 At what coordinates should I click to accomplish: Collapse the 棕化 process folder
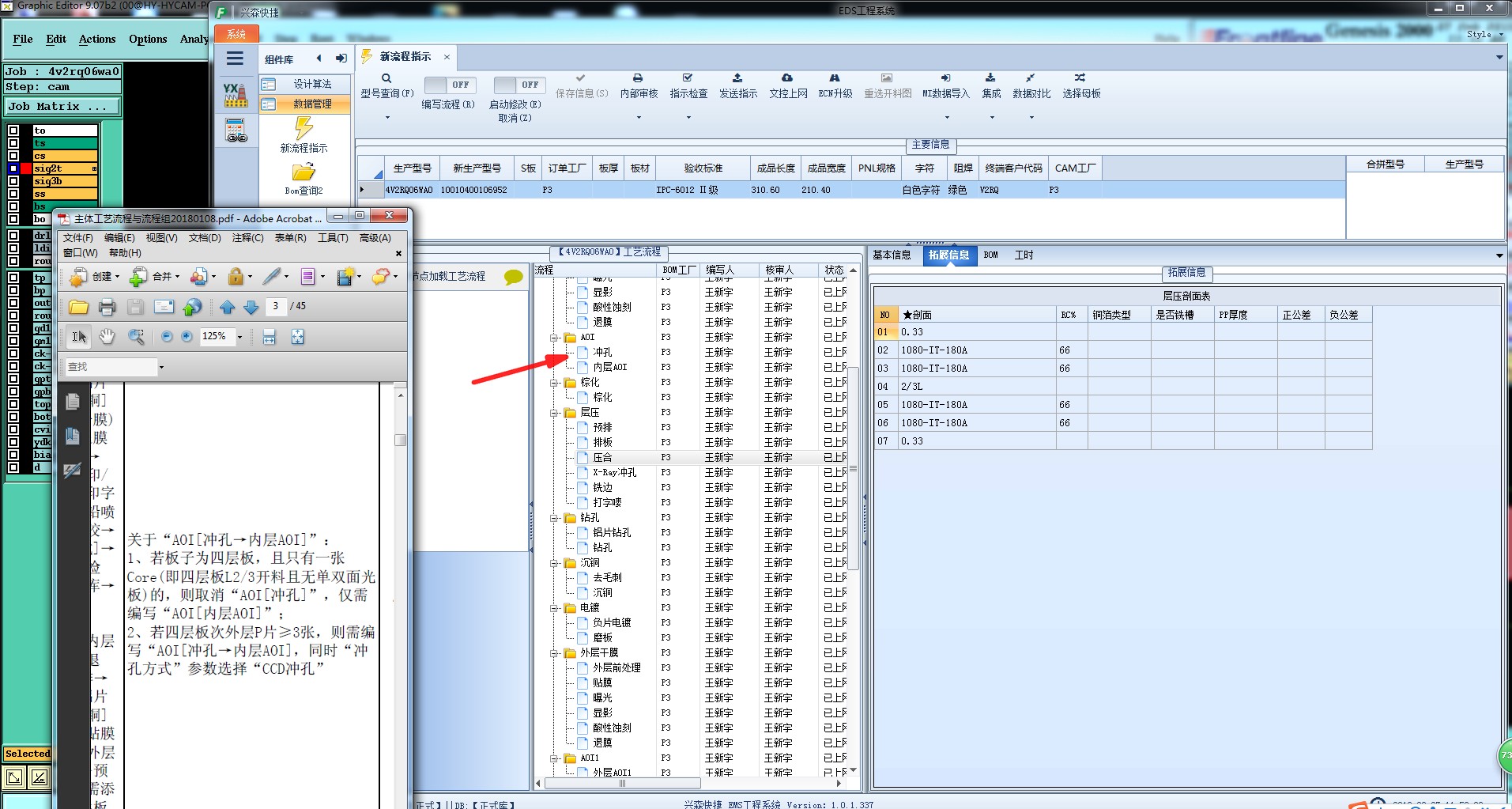[x=555, y=383]
